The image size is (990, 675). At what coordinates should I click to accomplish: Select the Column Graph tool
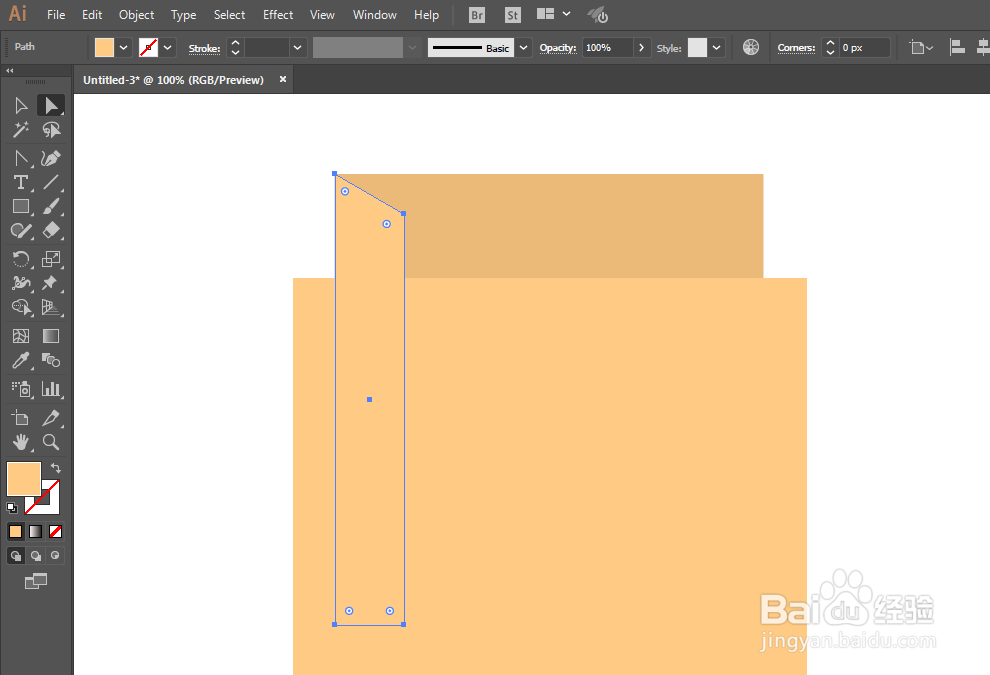point(51,389)
